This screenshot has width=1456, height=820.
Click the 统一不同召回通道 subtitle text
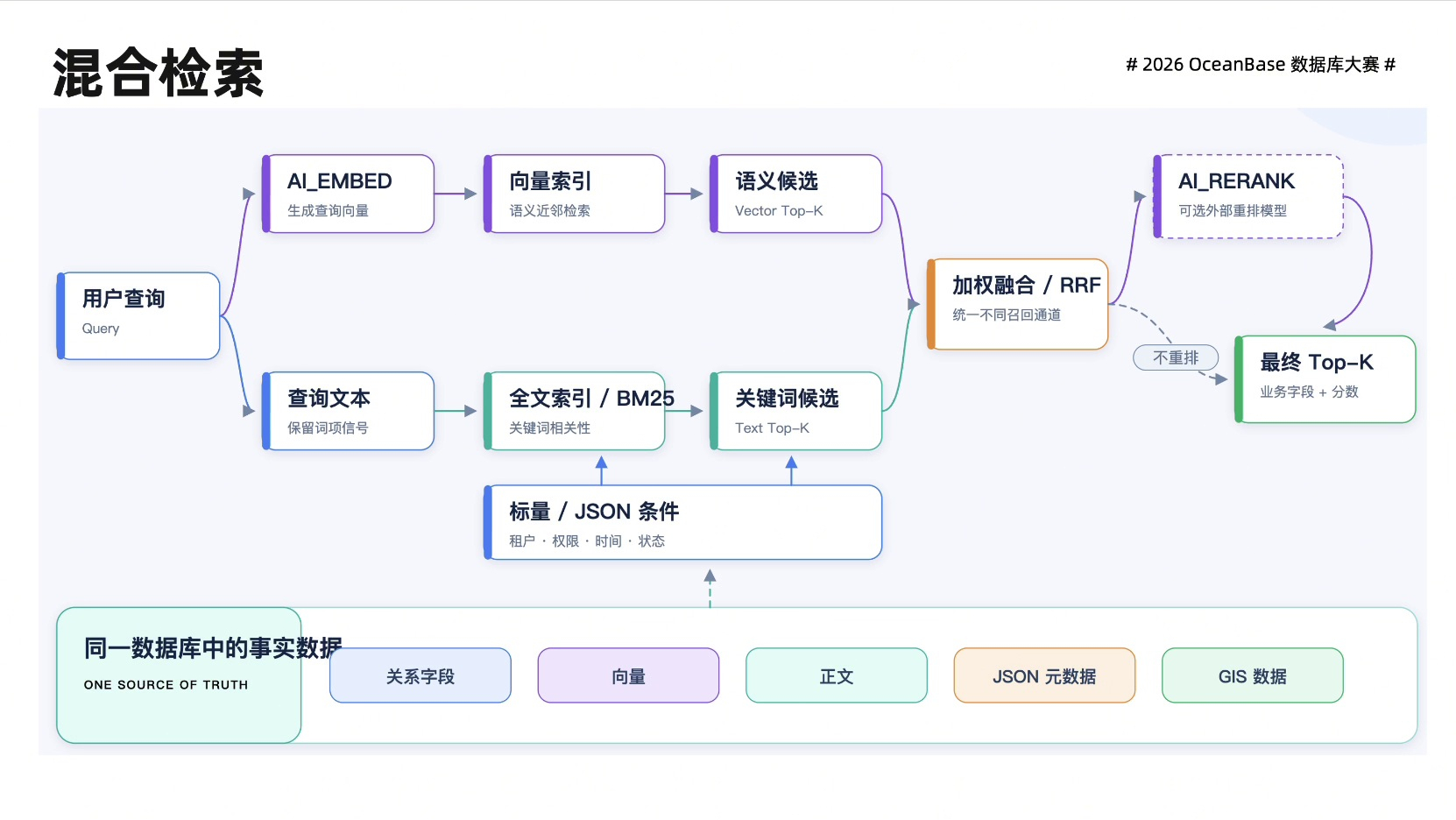[1007, 315]
